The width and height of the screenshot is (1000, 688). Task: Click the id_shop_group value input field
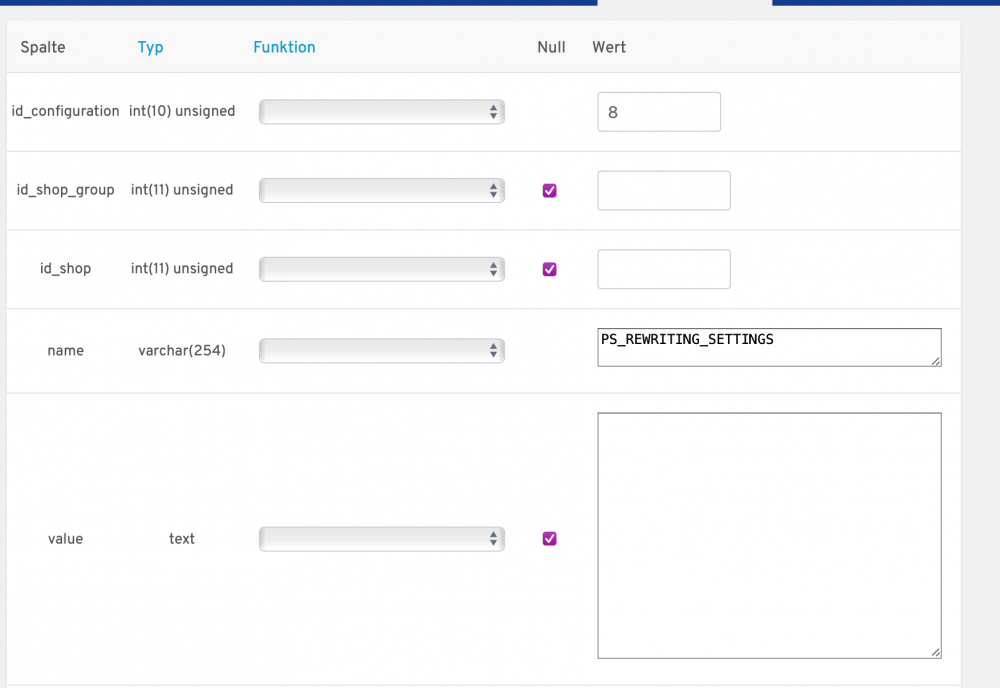pos(664,190)
